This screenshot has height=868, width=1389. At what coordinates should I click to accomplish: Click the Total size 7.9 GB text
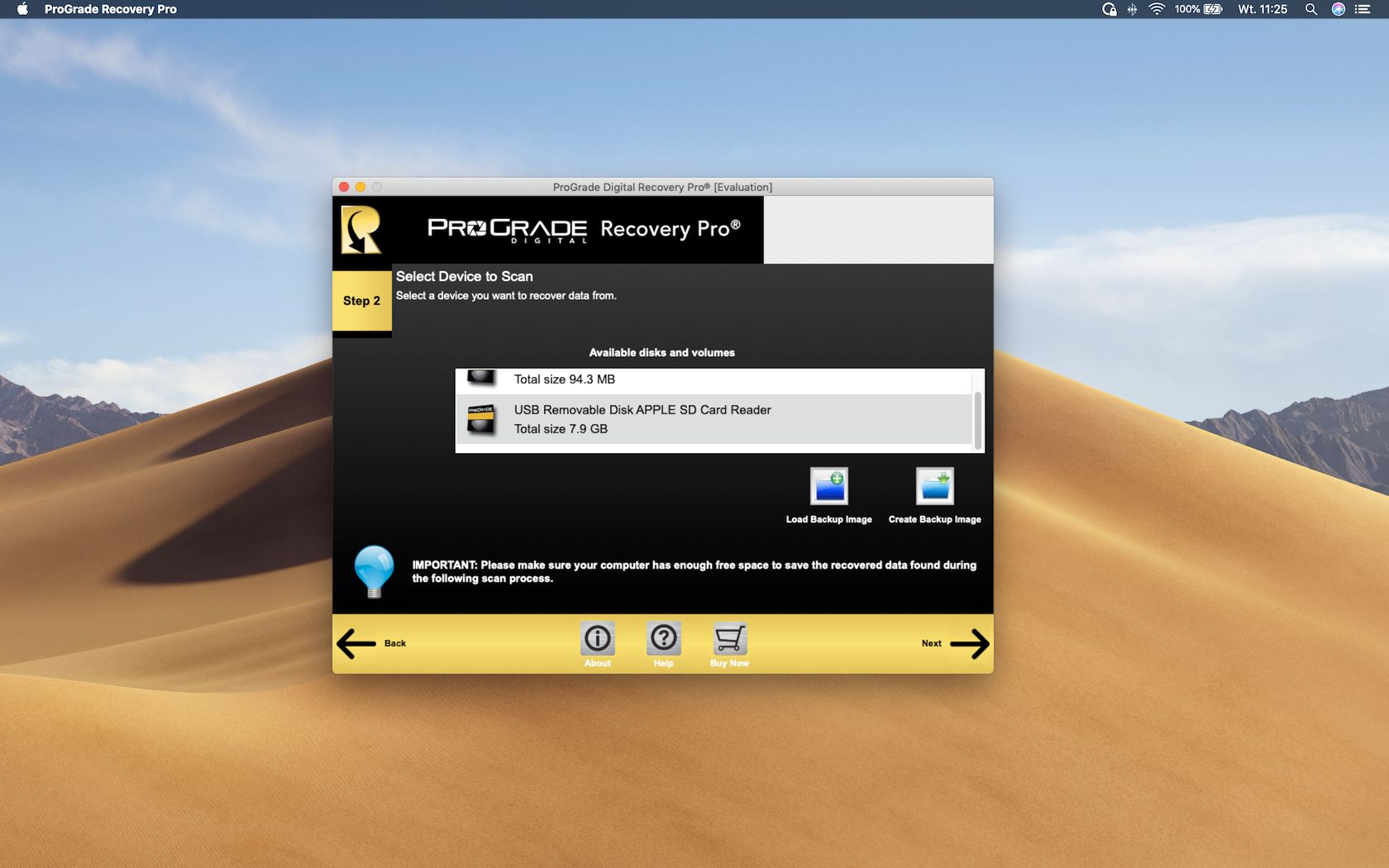point(561,429)
